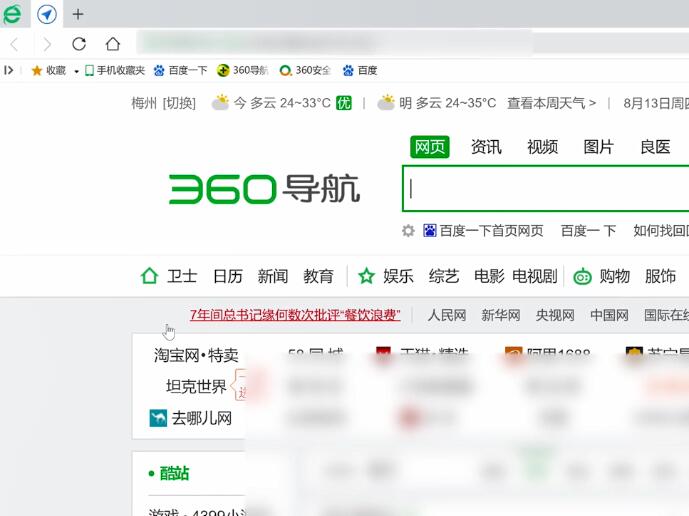Open the 服饰 category

pos(660,276)
